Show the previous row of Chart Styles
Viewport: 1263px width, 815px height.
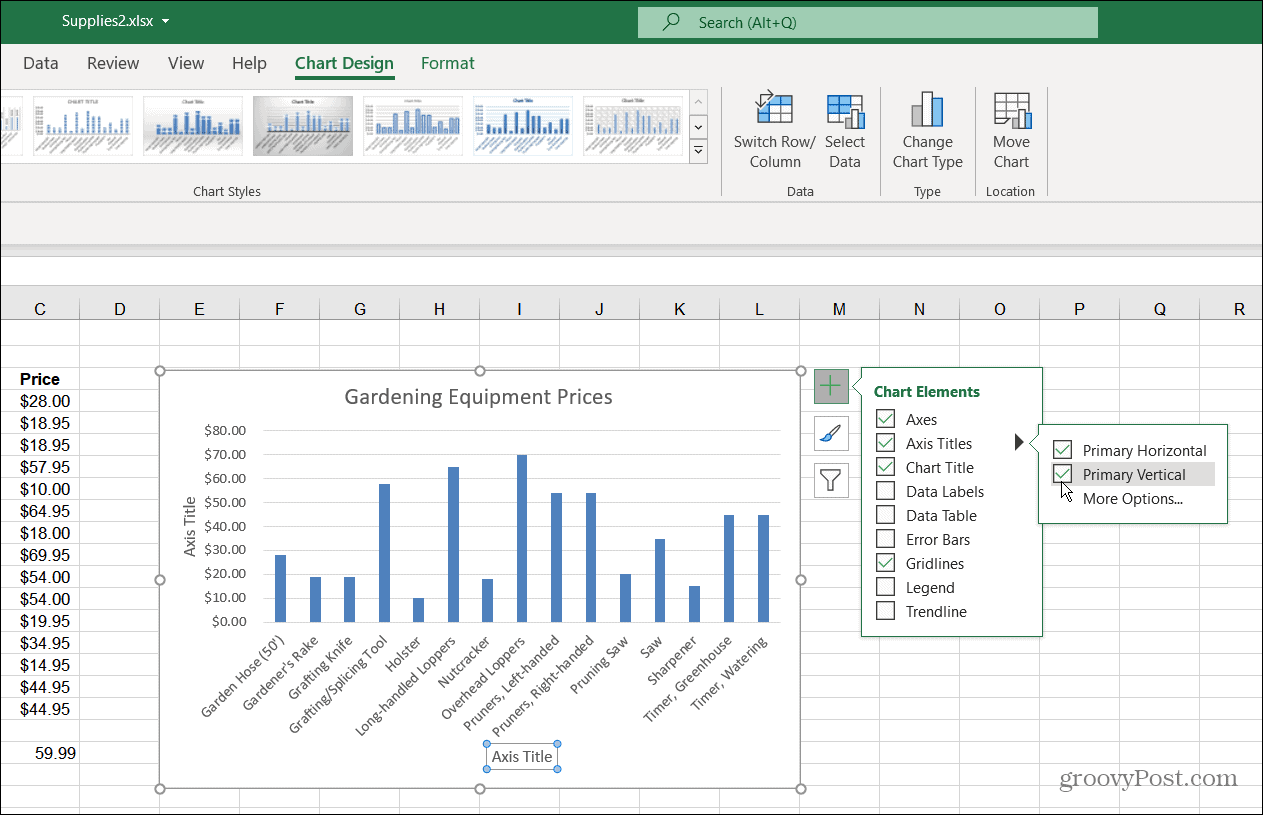point(699,101)
